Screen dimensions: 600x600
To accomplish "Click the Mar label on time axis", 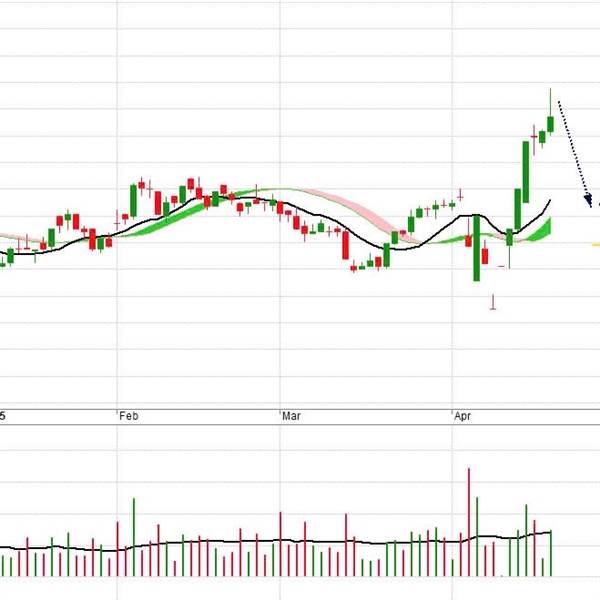I will pyautogui.click(x=291, y=416).
